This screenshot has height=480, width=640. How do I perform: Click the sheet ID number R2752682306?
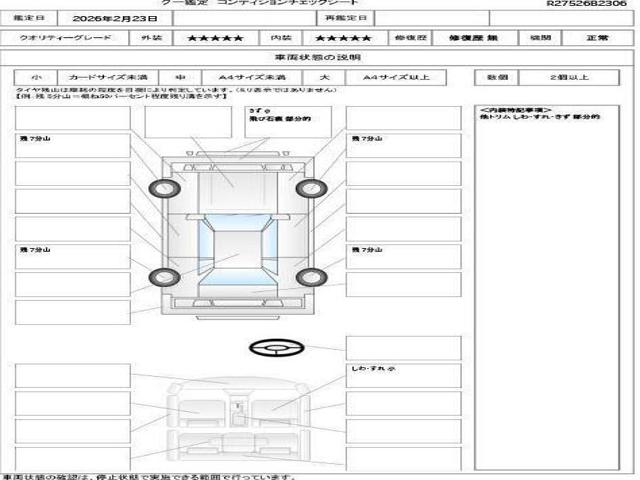click(587, 3)
